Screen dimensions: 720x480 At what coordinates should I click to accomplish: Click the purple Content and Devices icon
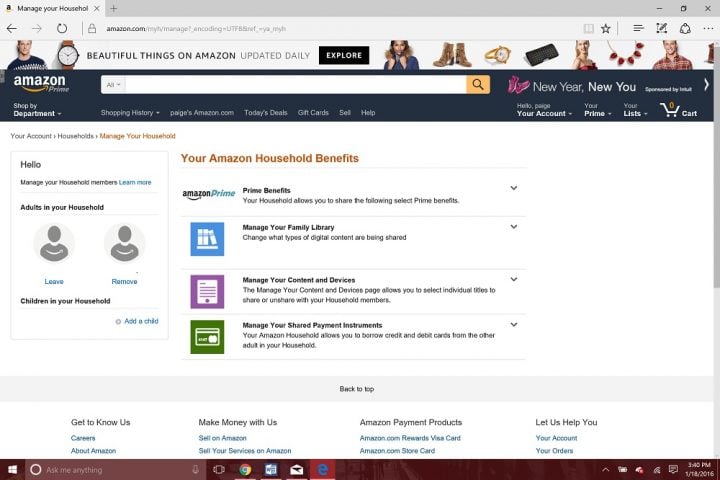207,292
